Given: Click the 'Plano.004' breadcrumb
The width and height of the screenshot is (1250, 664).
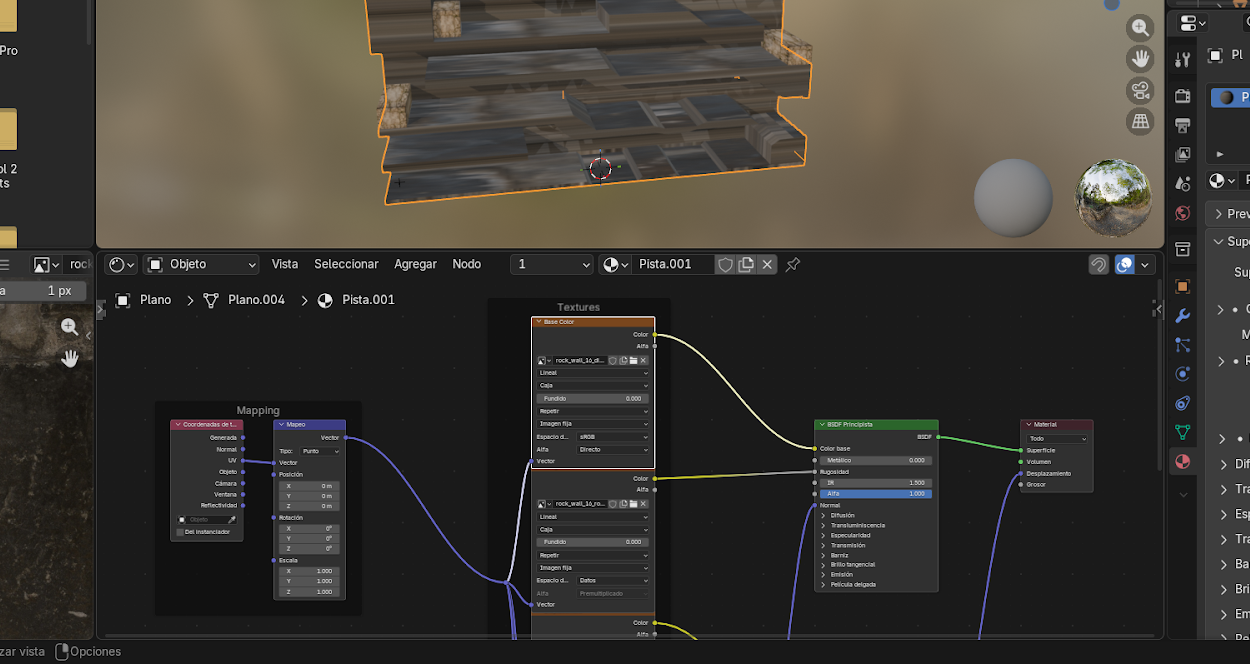Looking at the screenshot, I should click(256, 300).
